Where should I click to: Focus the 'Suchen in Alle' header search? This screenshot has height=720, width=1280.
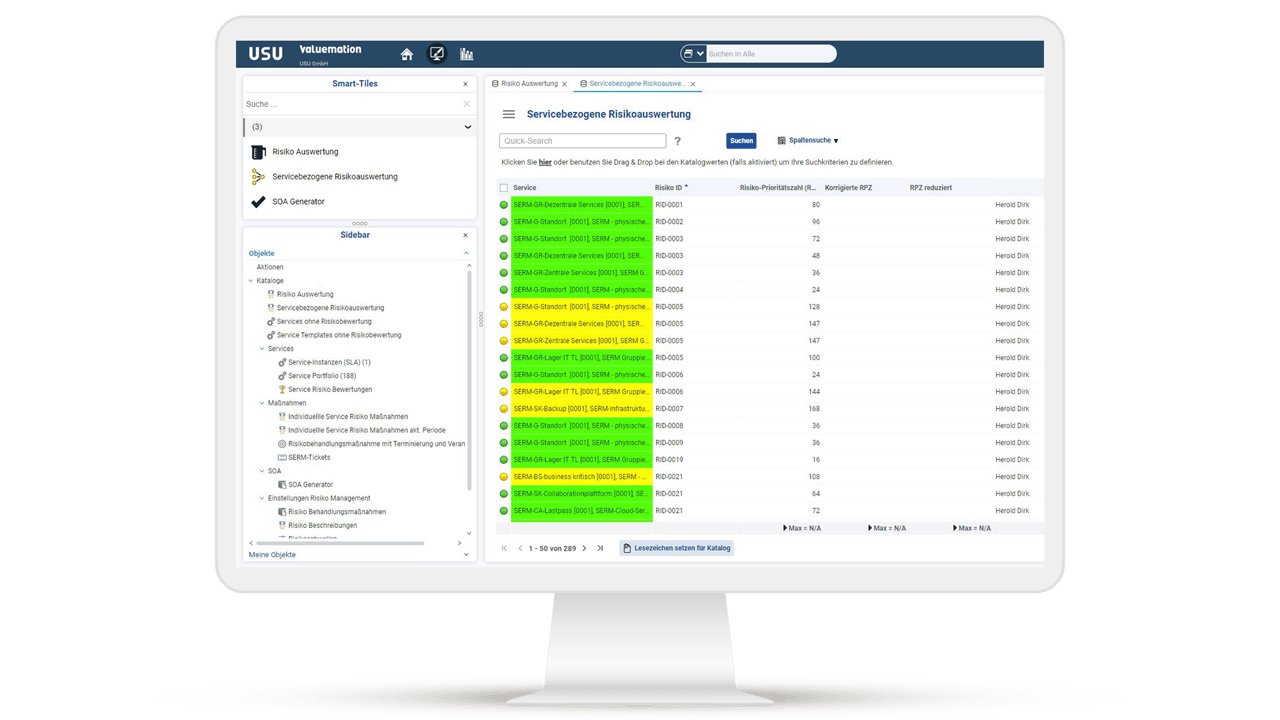(770, 54)
